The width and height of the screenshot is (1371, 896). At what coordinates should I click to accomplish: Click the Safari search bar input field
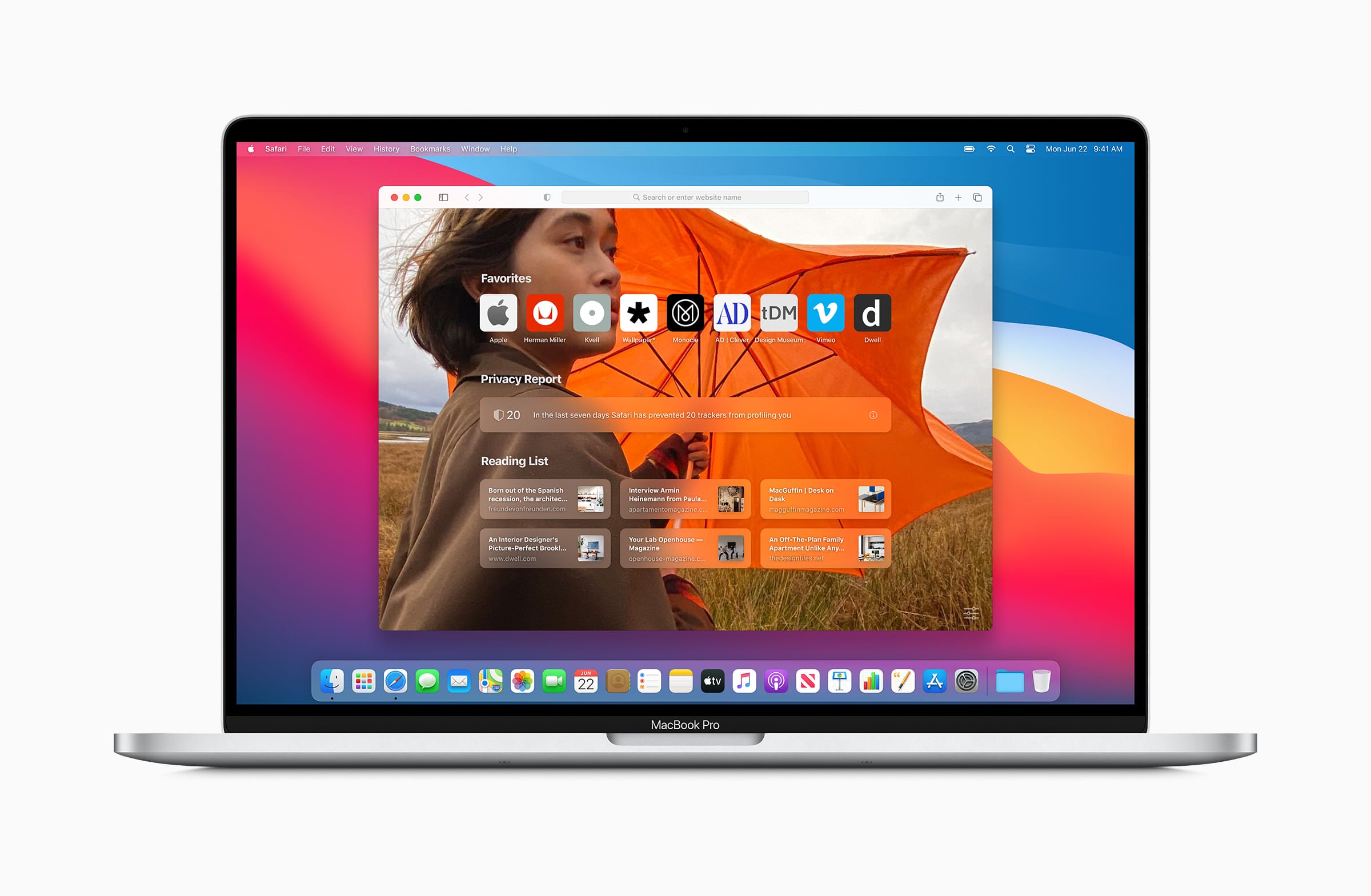(x=687, y=198)
